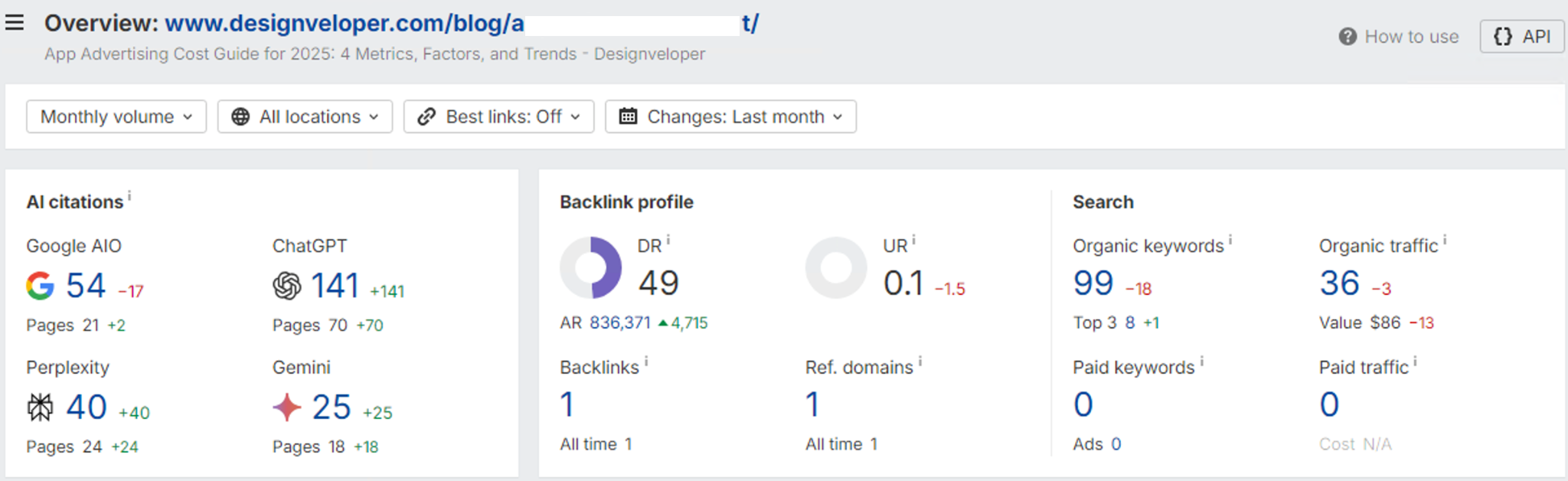Click Perplexity Pages 24 text
Viewport: 1568px width, 481px height.
tap(64, 447)
